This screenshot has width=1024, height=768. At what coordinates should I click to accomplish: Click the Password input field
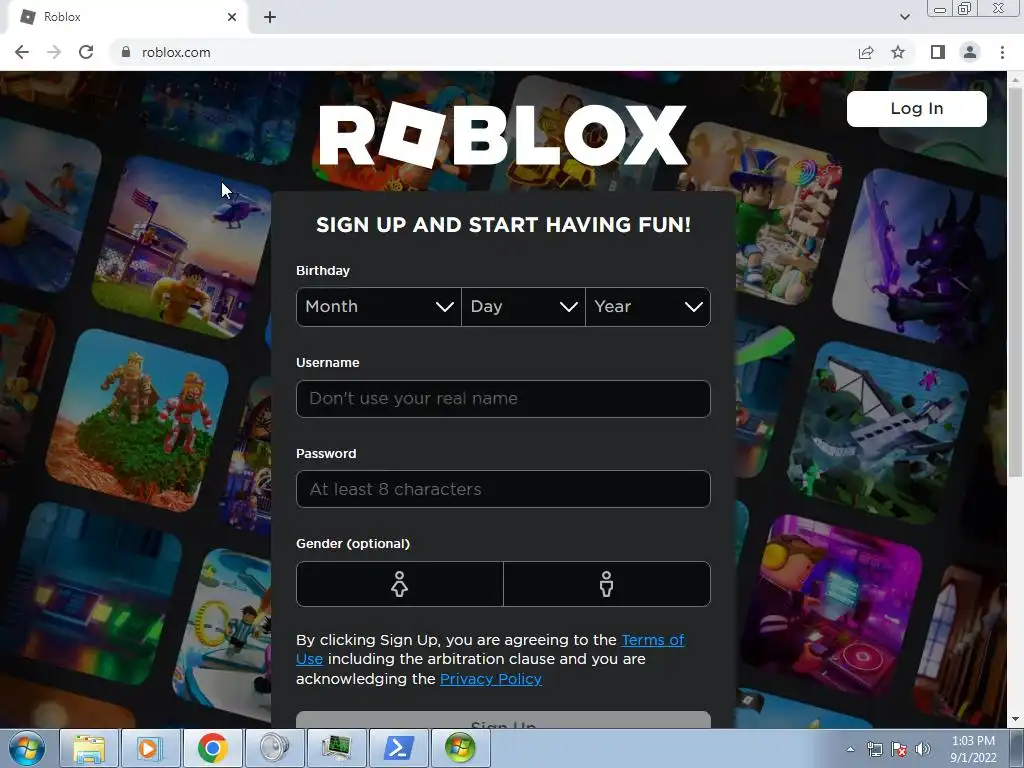click(503, 489)
